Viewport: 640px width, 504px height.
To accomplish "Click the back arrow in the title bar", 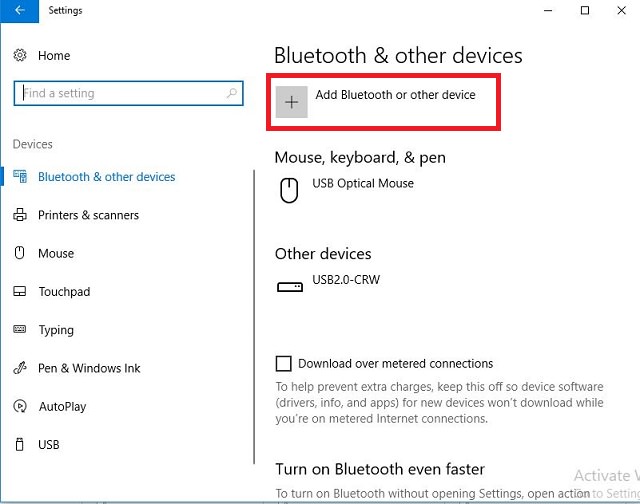I will click(18, 11).
